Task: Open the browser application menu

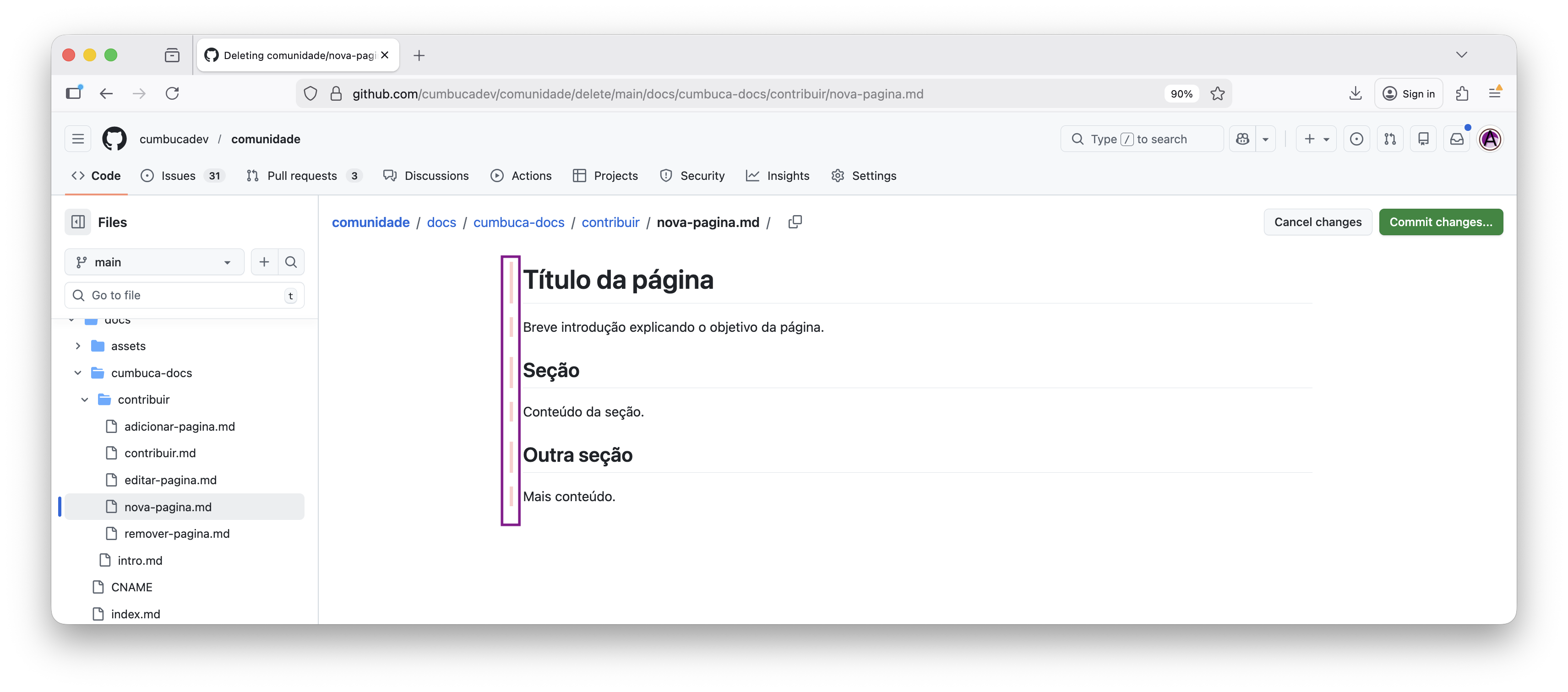Action: pyautogui.click(x=1495, y=93)
